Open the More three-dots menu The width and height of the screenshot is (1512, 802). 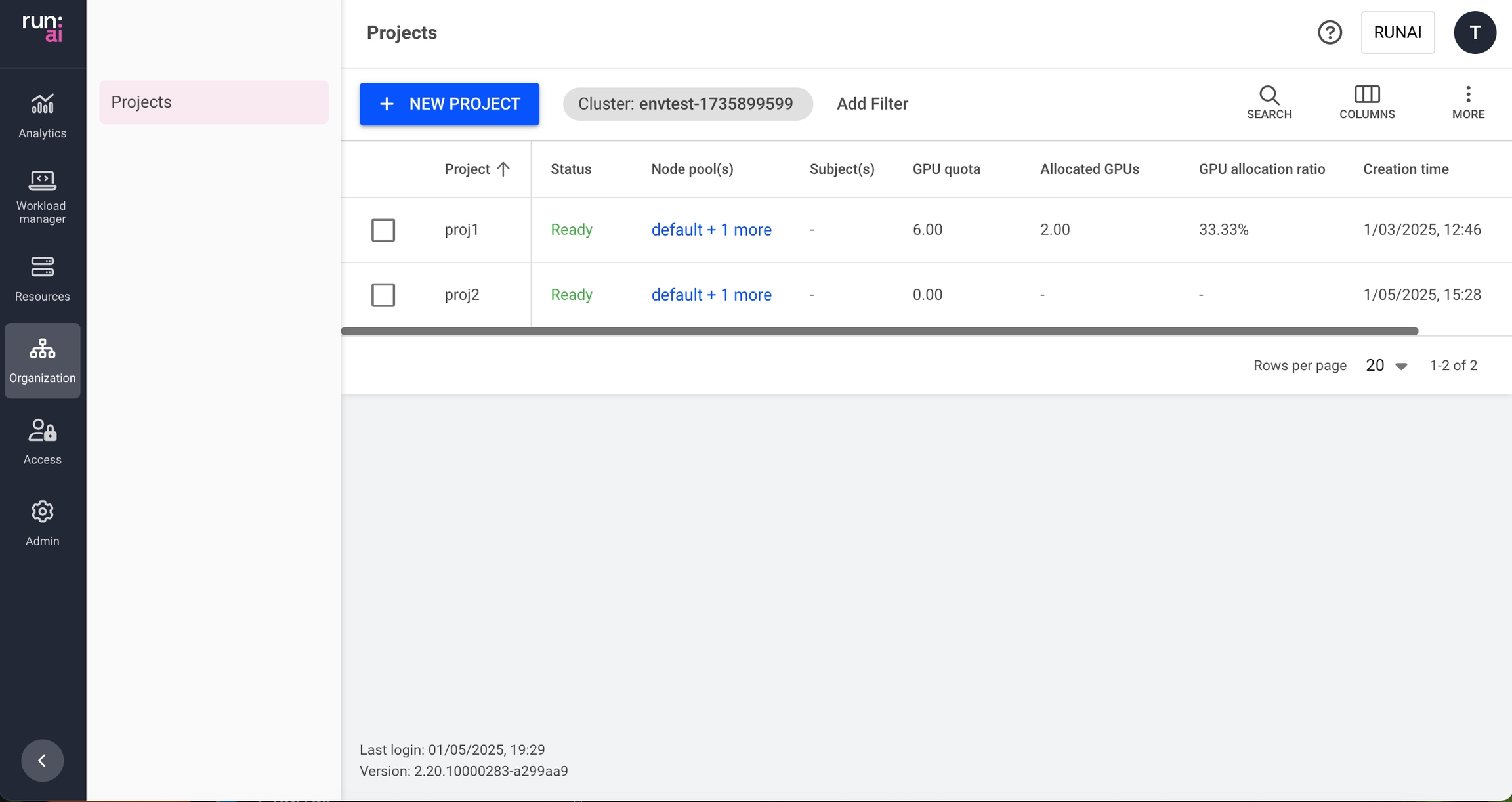pyautogui.click(x=1467, y=102)
